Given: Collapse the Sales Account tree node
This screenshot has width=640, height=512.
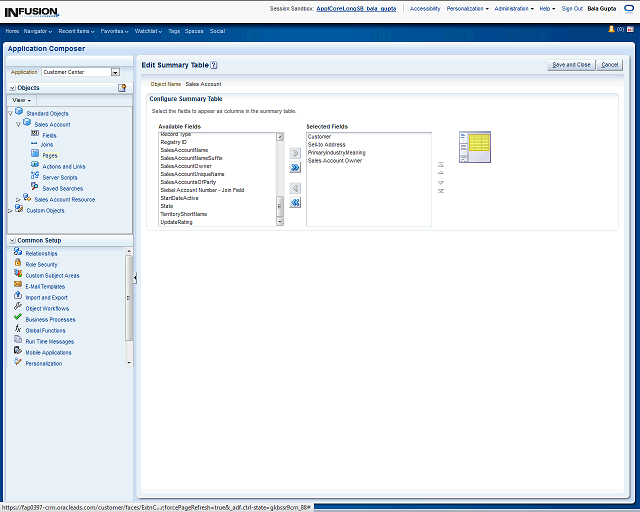Looking at the screenshot, I should pyautogui.click(x=18, y=124).
